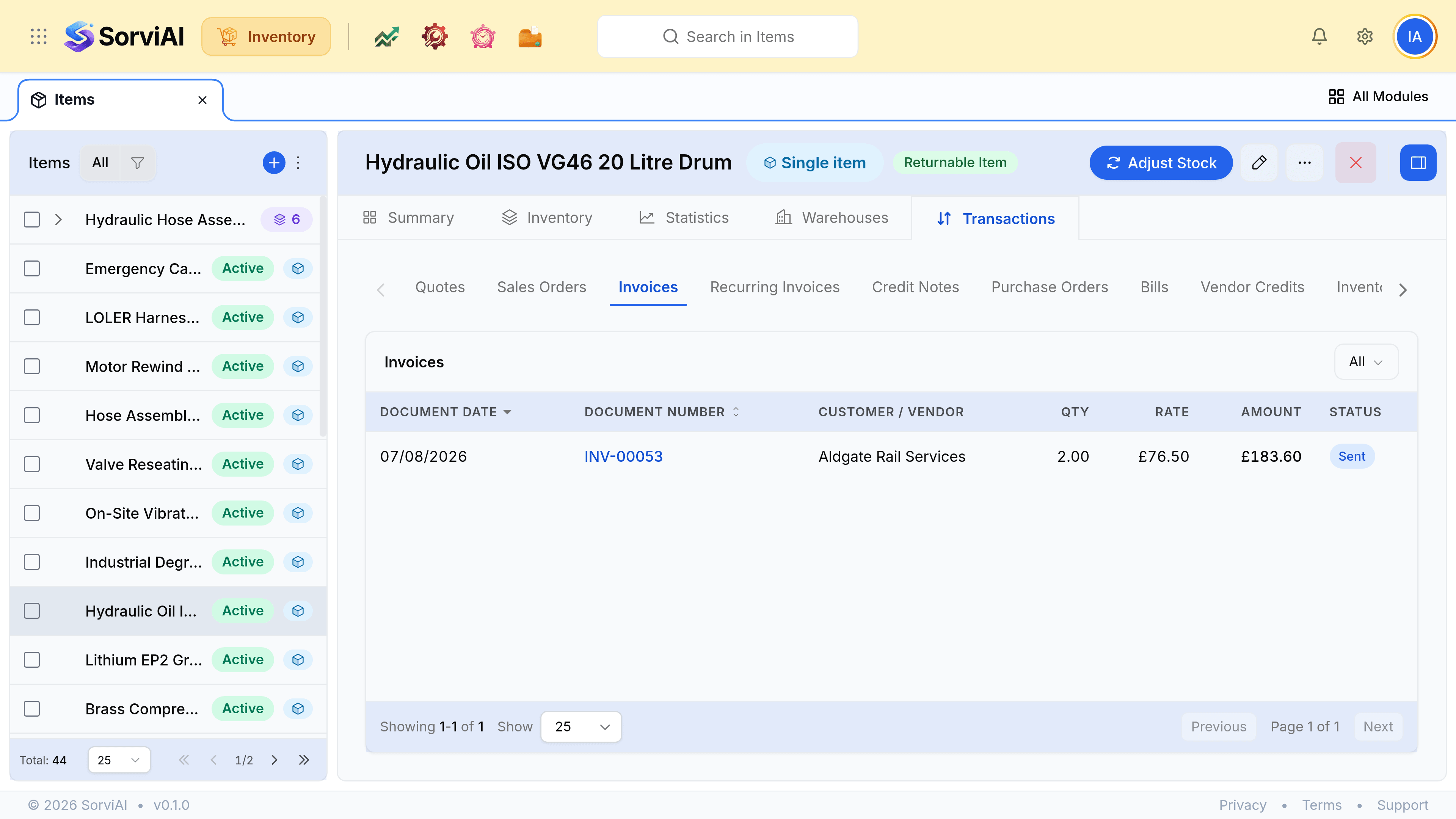Close item detail with red X
1456x819 pixels.
click(x=1356, y=163)
